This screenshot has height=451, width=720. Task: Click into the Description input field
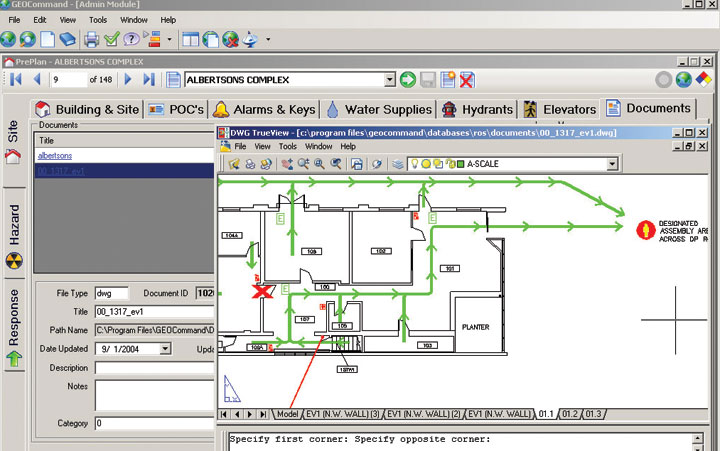click(x=155, y=367)
